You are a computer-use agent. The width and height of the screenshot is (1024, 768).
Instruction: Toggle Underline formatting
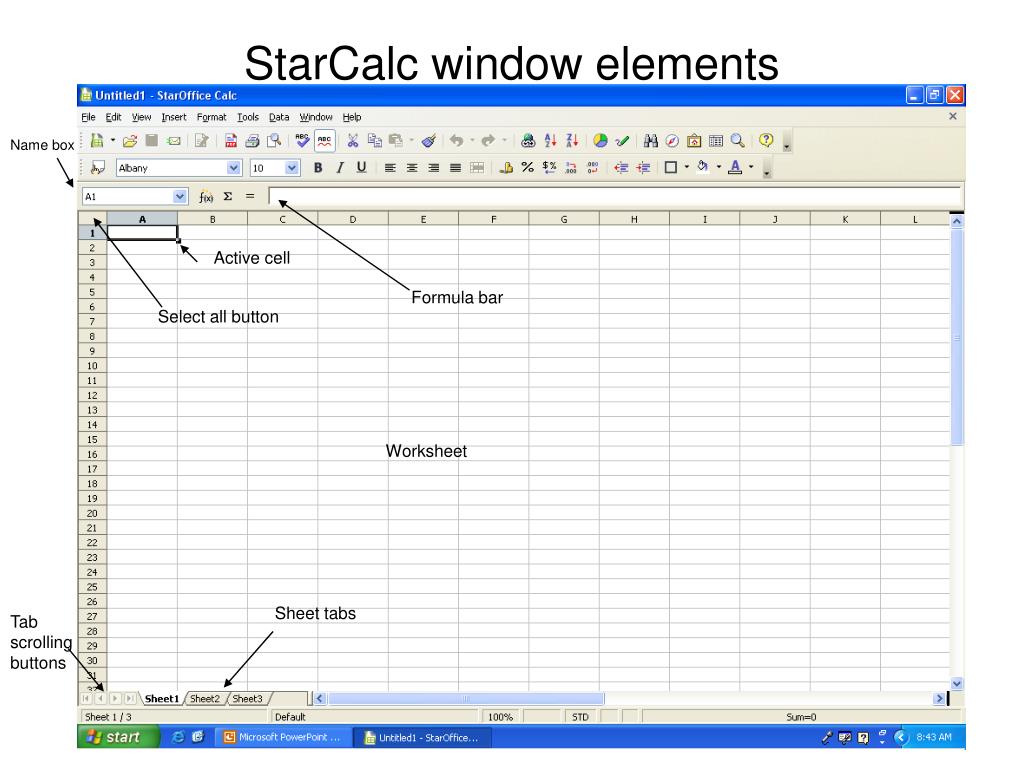pos(361,168)
